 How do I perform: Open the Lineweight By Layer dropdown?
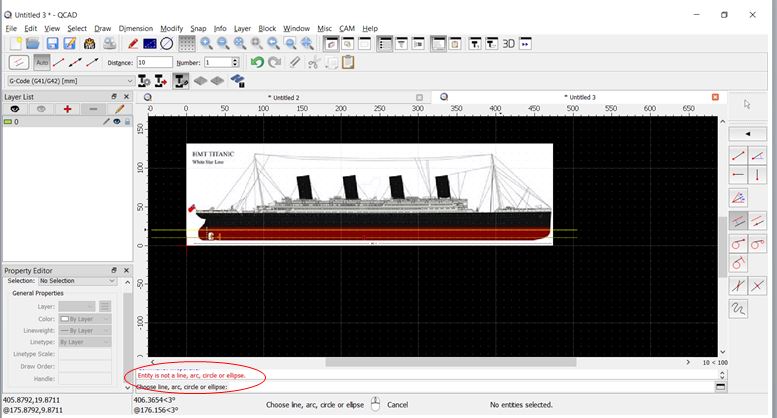click(85, 330)
